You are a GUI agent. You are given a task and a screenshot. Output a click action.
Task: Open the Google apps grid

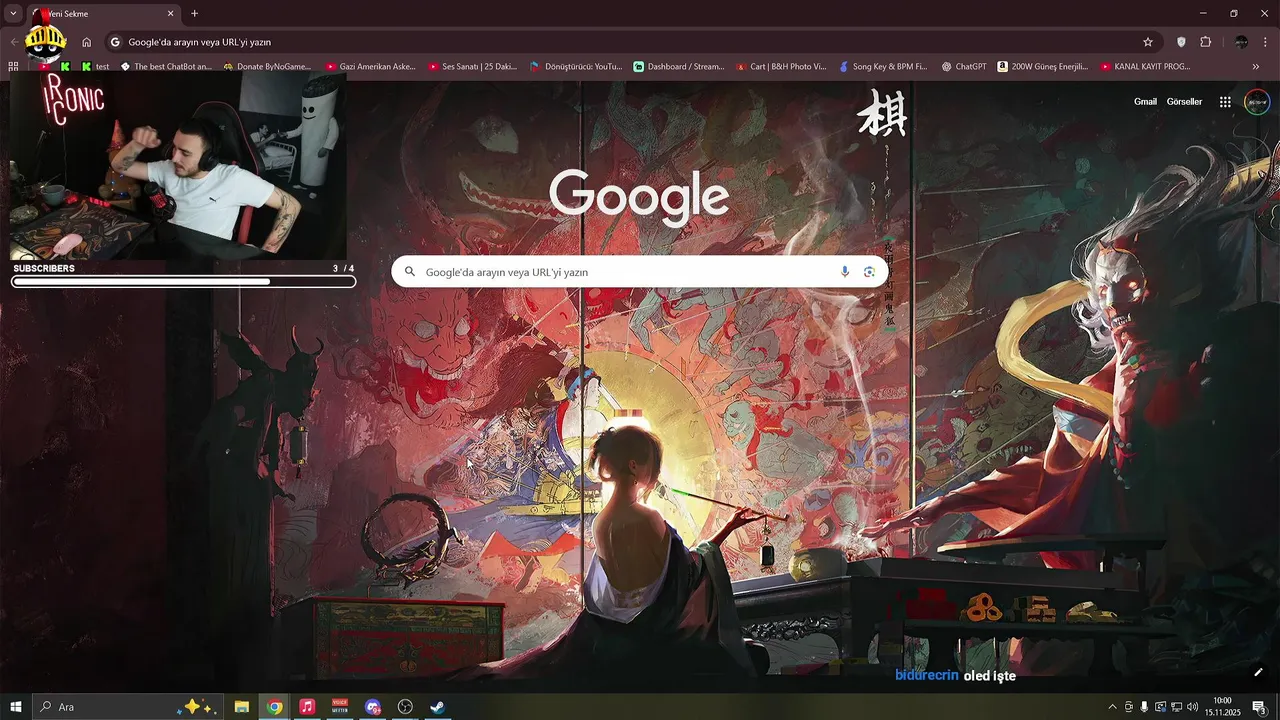(x=1225, y=102)
